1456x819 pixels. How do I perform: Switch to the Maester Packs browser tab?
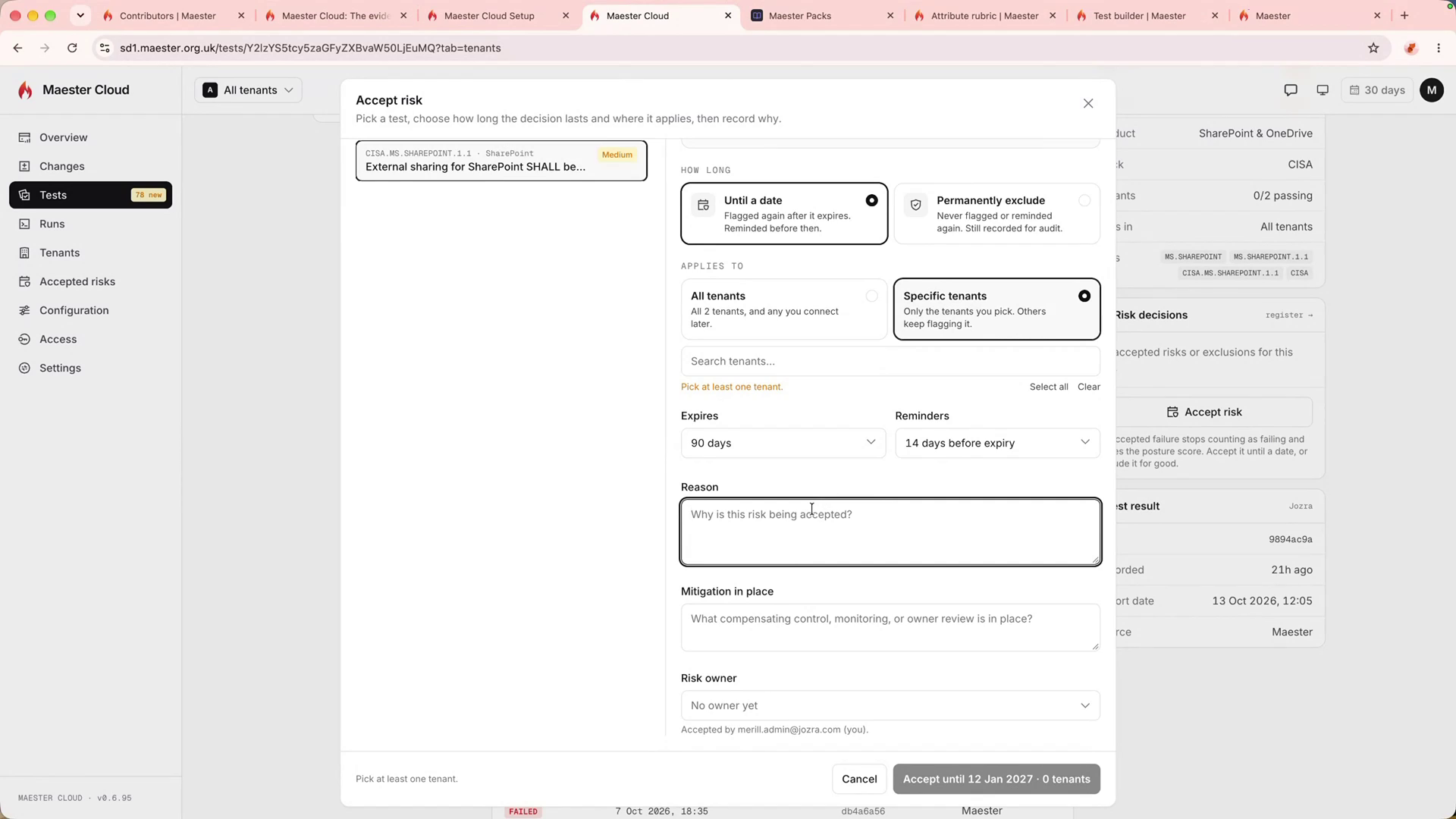pyautogui.click(x=823, y=15)
